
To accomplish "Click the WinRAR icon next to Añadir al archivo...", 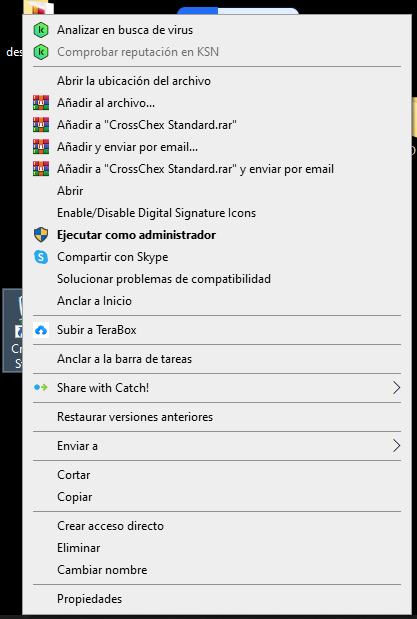I will pos(41,103).
